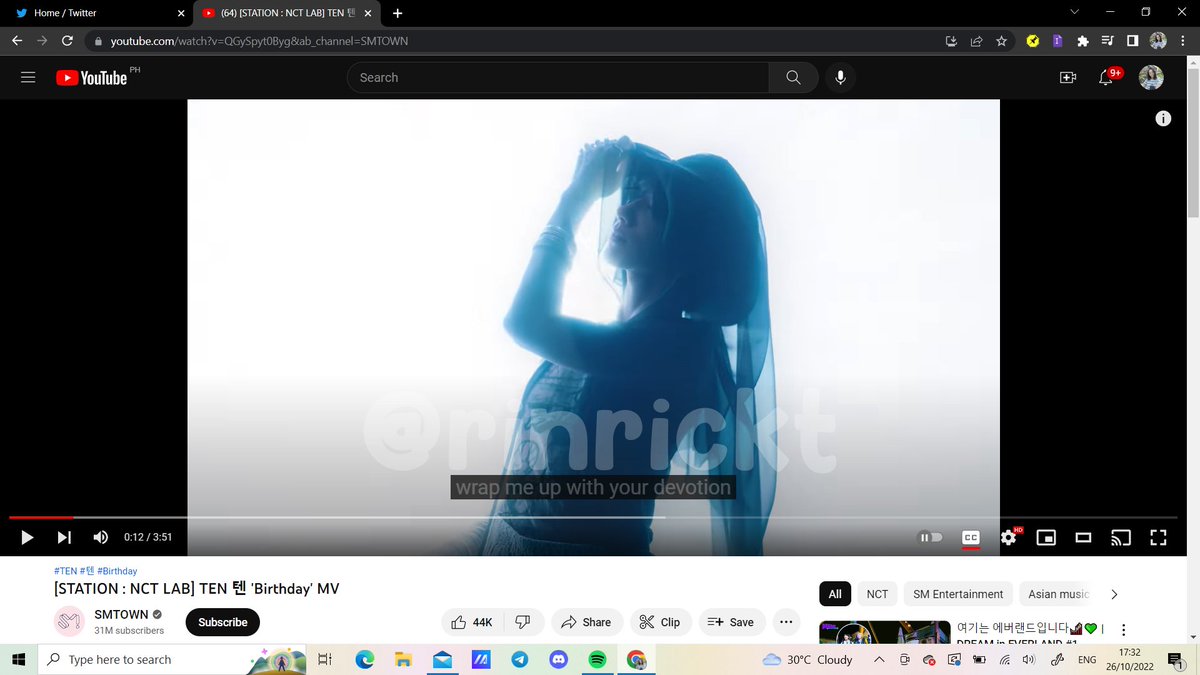Reload the page
1200x675 pixels.
click(x=67, y=41)
